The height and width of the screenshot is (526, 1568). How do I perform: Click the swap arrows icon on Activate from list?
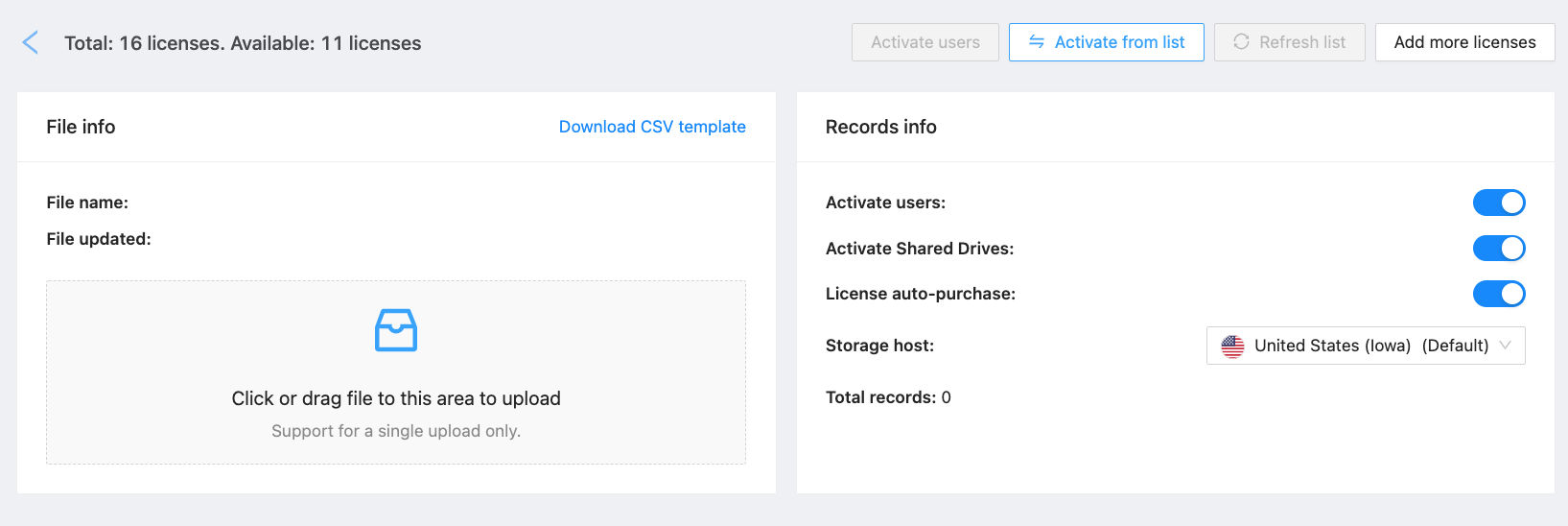[1037, 42]
